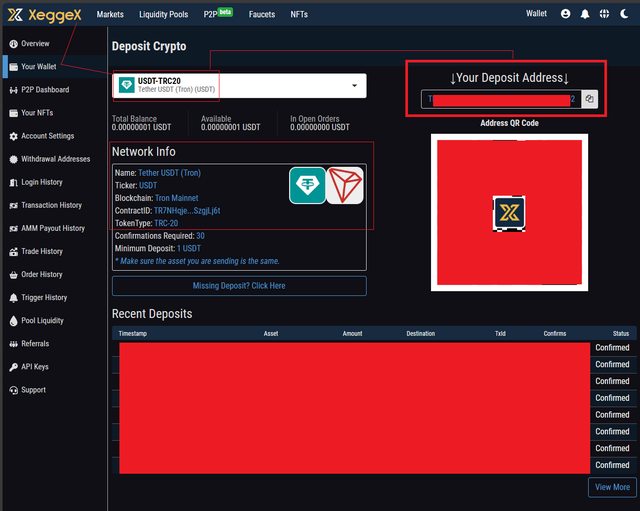Open the Liquidity Pools menu
This screenshot has width=640, height=511.
(x=164, y=14)
